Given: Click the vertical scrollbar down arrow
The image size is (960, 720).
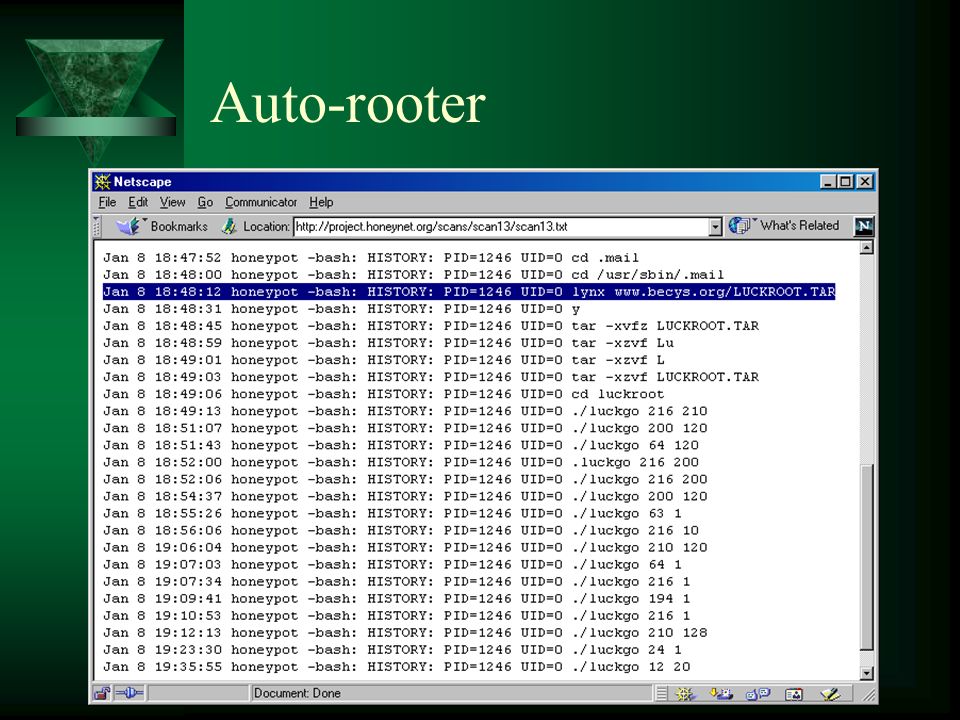Looking at the screenshot, I should pos(866,673).
